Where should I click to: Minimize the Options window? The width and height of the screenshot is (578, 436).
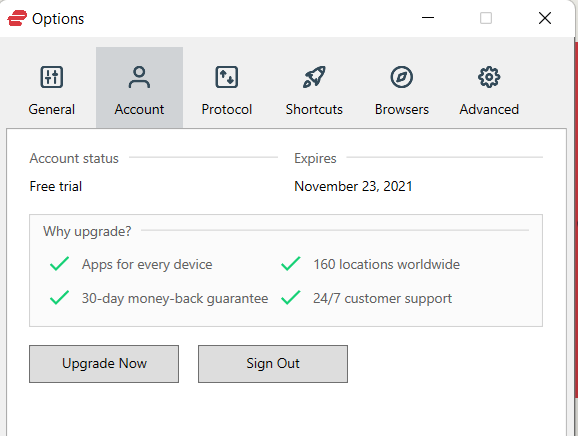pyautogui.click(x=428, y=18)
